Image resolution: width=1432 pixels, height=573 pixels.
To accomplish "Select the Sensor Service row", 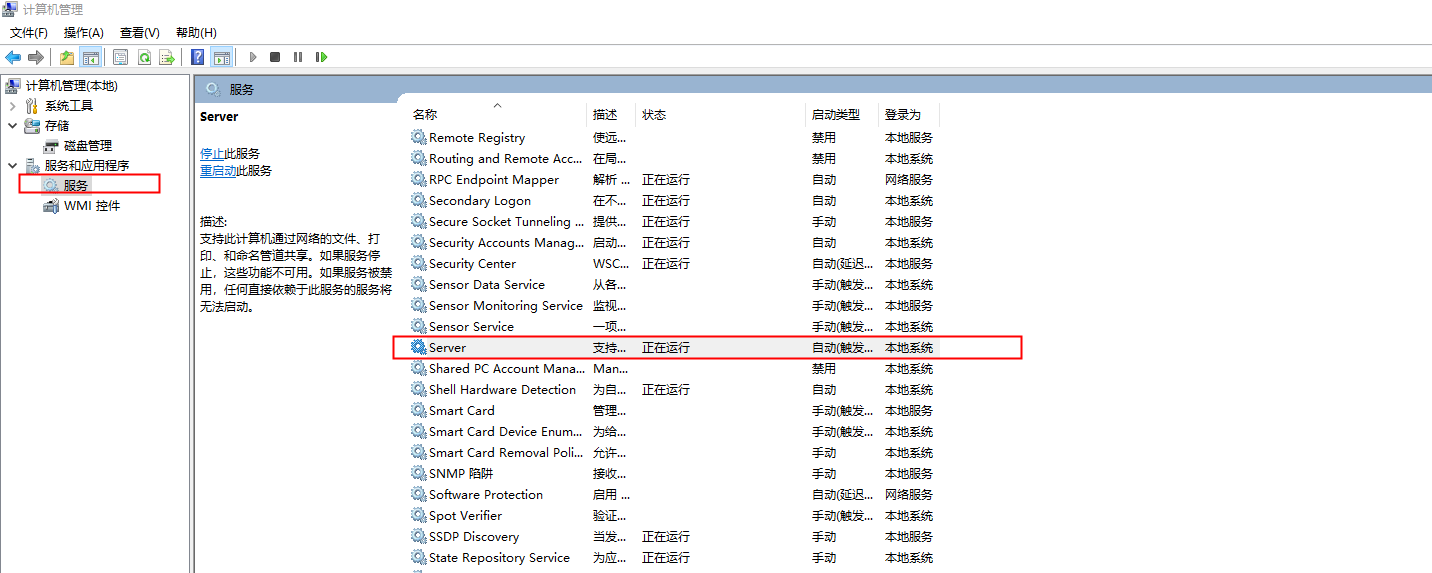I will pos(674,326).
